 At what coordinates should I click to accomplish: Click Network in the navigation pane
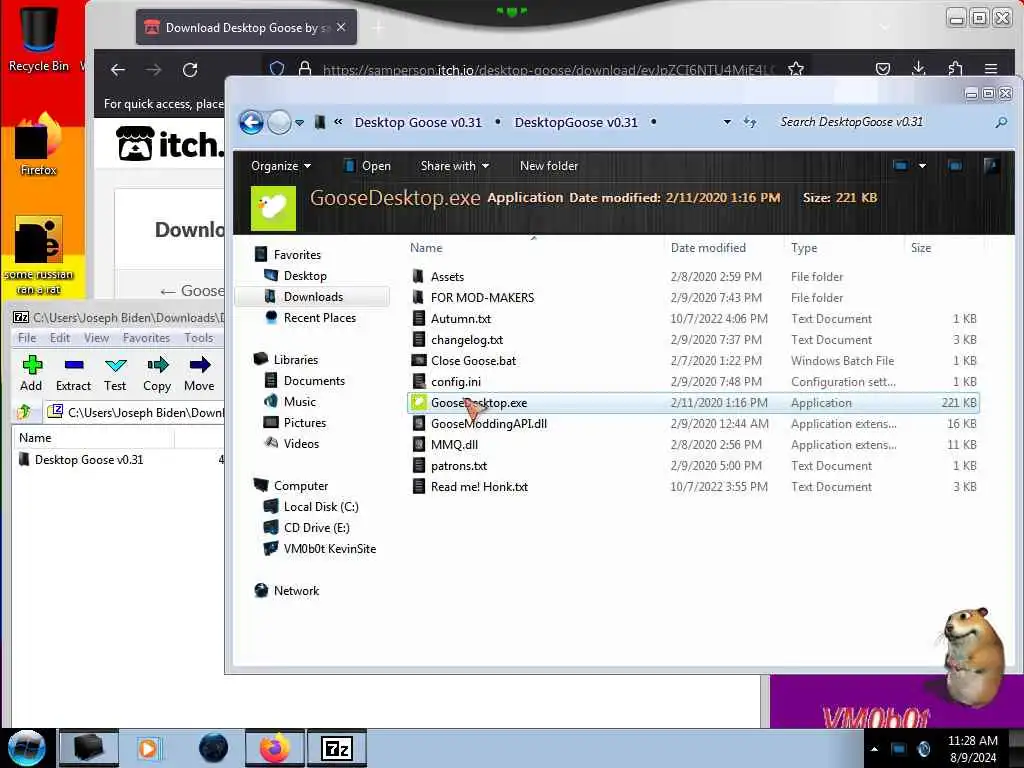coord(296,590)
